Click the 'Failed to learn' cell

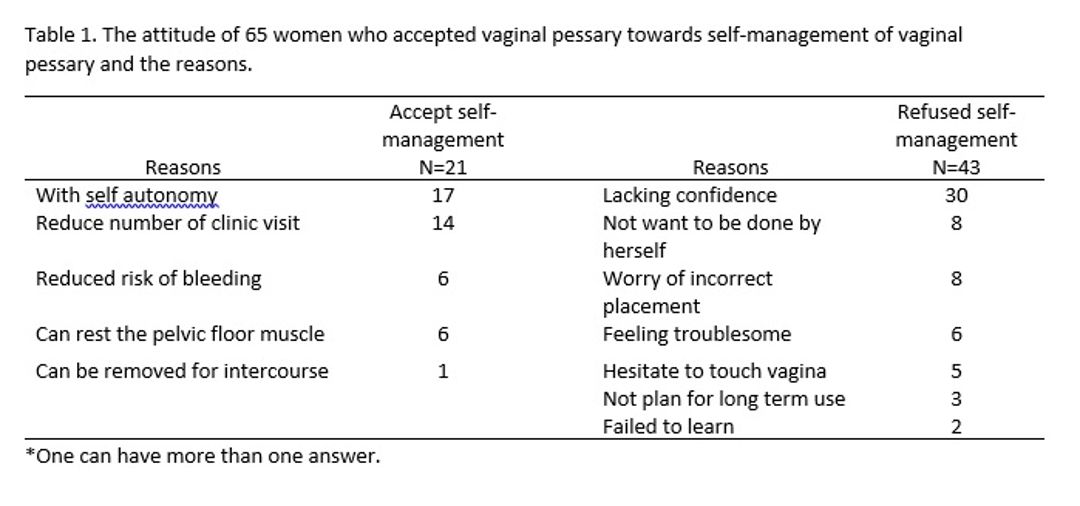click(668, 427)
